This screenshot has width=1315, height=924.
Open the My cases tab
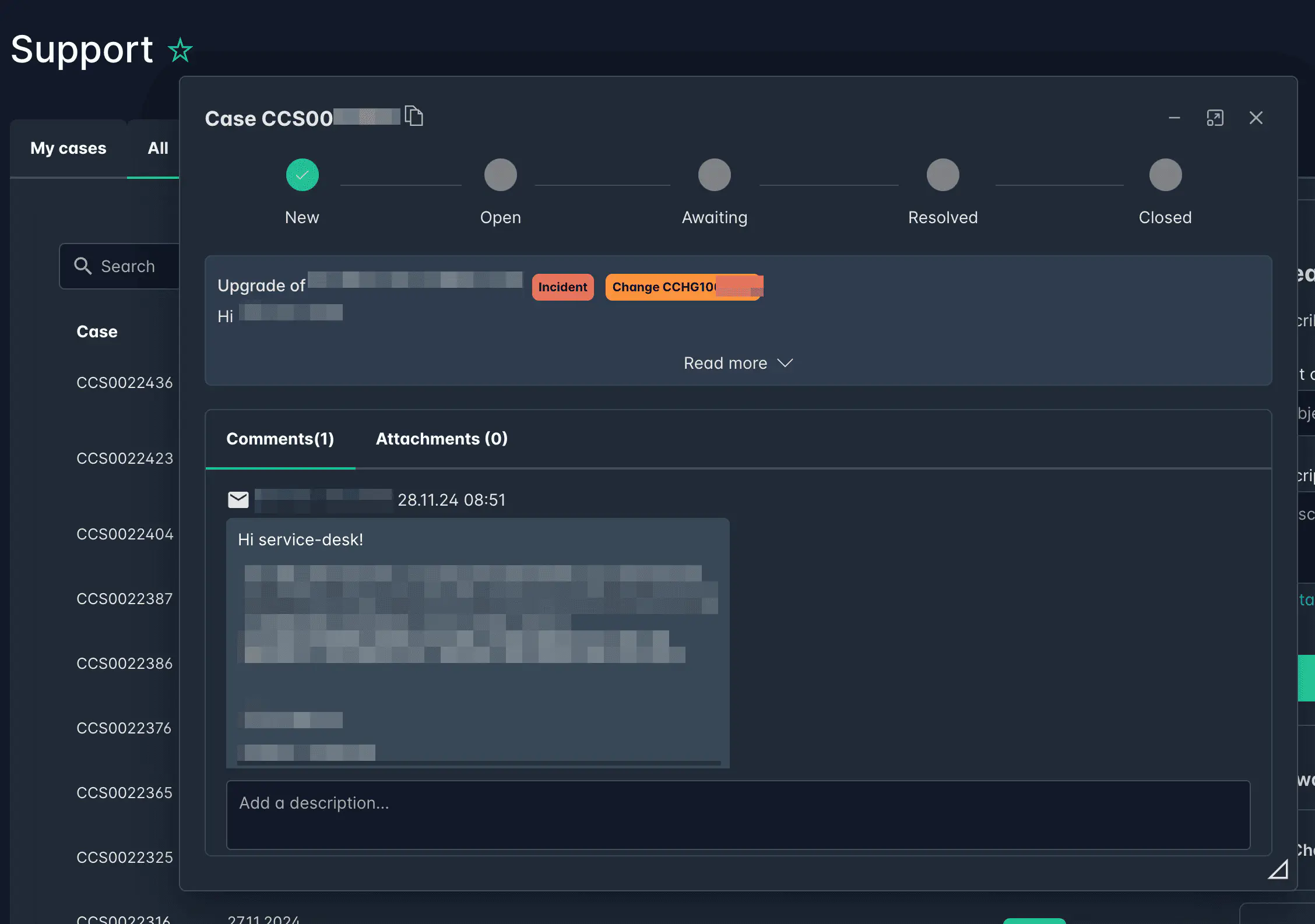point(68,149)
